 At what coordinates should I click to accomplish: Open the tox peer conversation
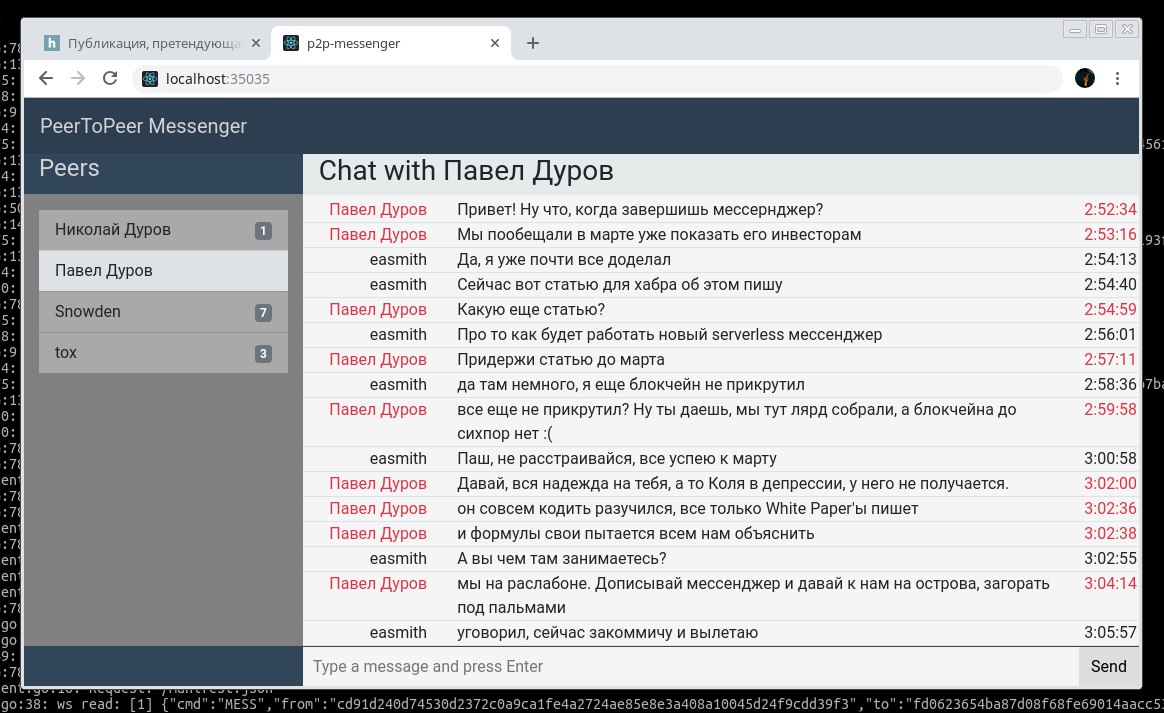pos(163,353)
